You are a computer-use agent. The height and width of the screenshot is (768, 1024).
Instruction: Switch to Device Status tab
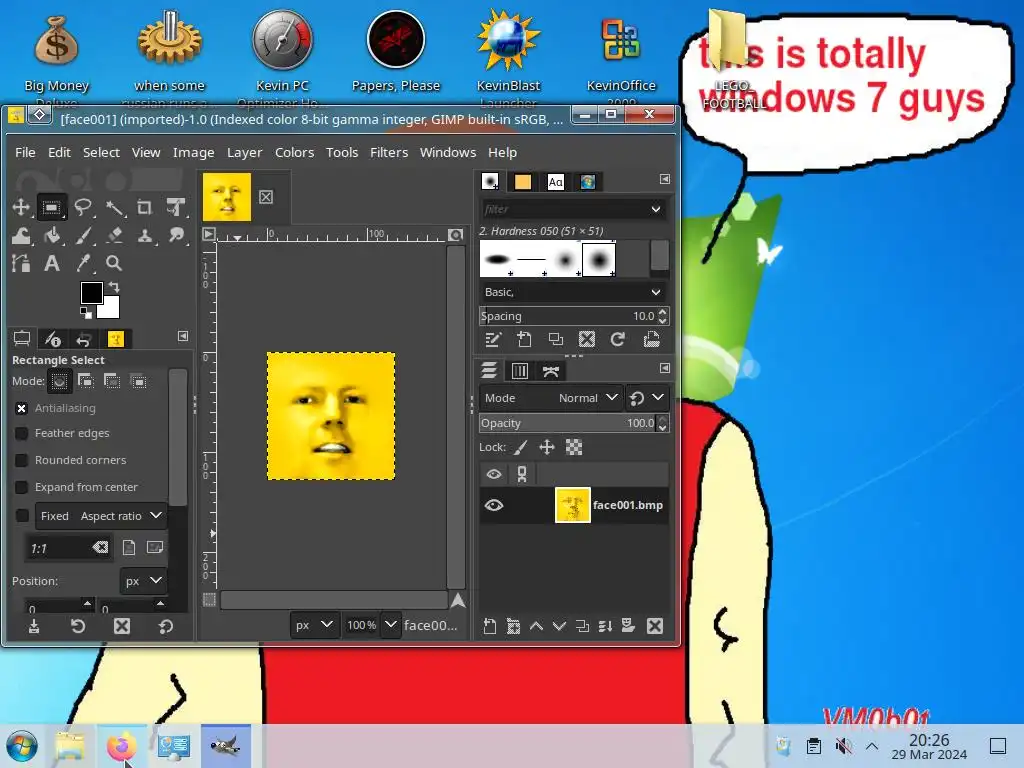click(x=53, y=339)
